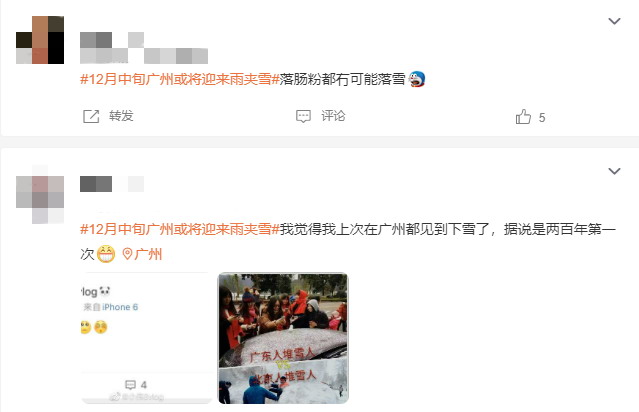Click the like count 5
The width and height of the screenshot is (639, 412).
pyautogui.click(x=542, y=118)
